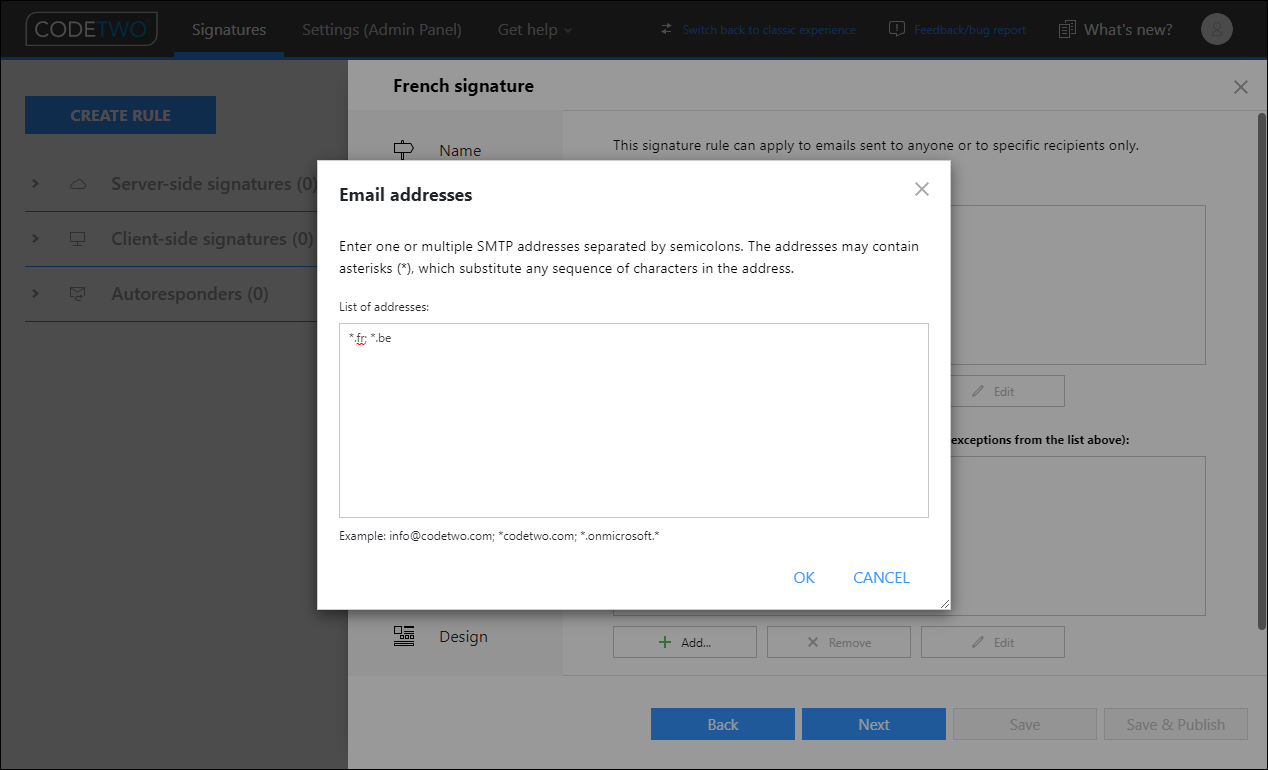Open the Signatures tab
This screenshot has width=1268, height=770.
click(229, 29)
